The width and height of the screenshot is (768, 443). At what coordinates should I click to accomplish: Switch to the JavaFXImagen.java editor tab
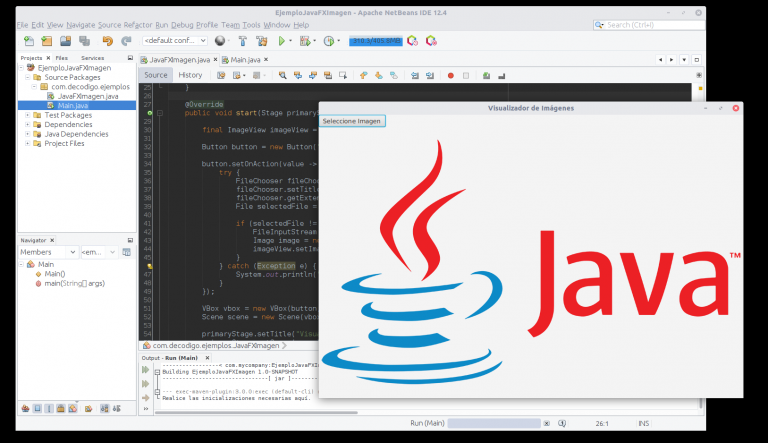179,60
